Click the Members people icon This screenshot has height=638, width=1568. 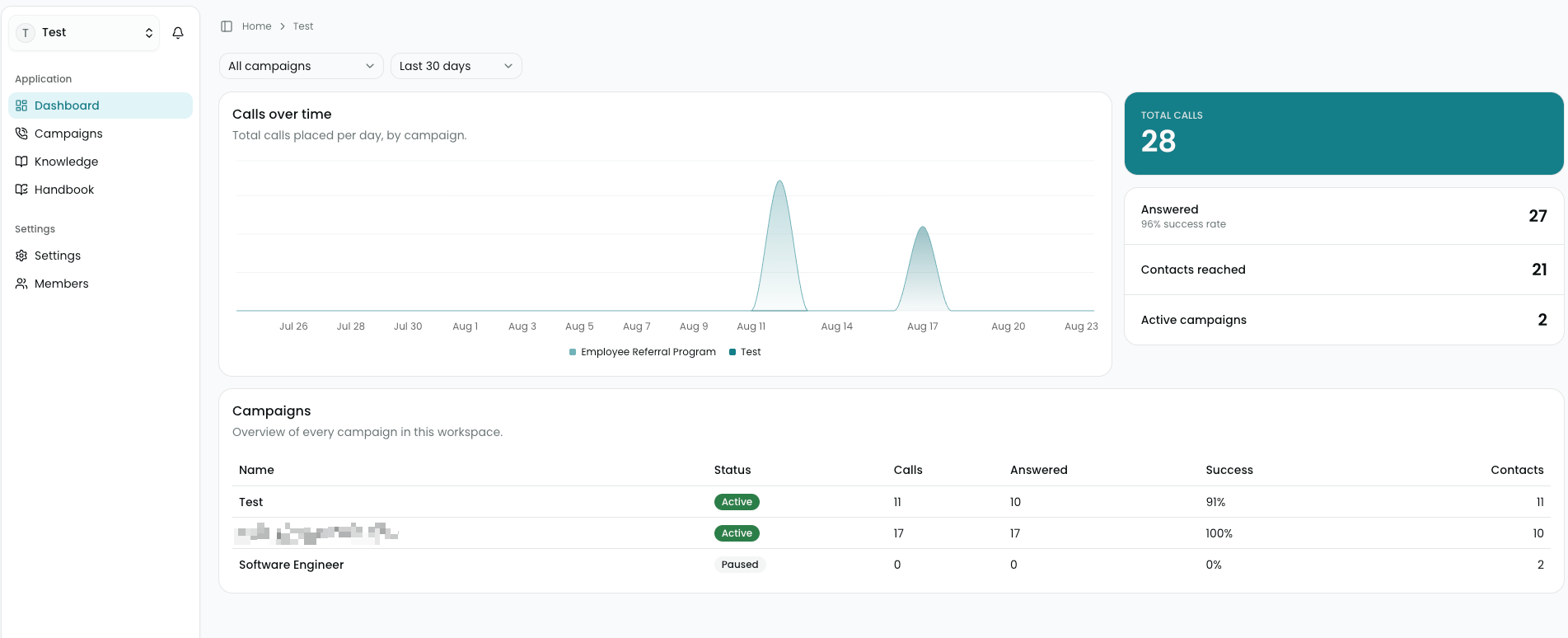pyautogui.click(x=21, y=284)
